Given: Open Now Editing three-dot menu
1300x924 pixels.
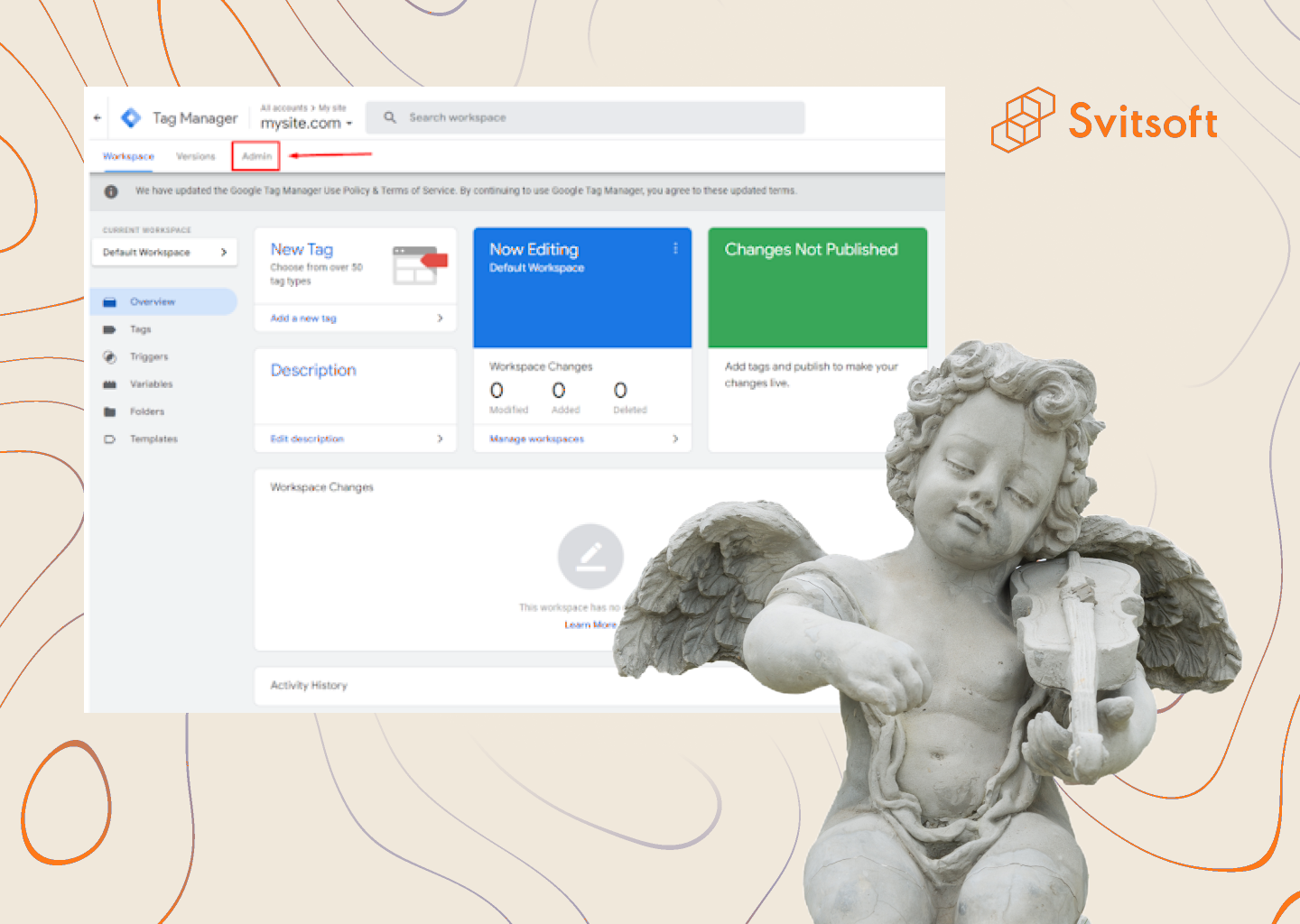Looking at the screenshot, I should [675, 248].
